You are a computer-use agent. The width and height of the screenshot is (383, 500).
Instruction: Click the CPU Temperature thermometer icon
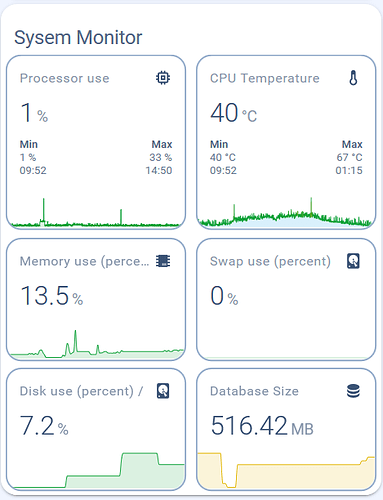pos(353,78)
